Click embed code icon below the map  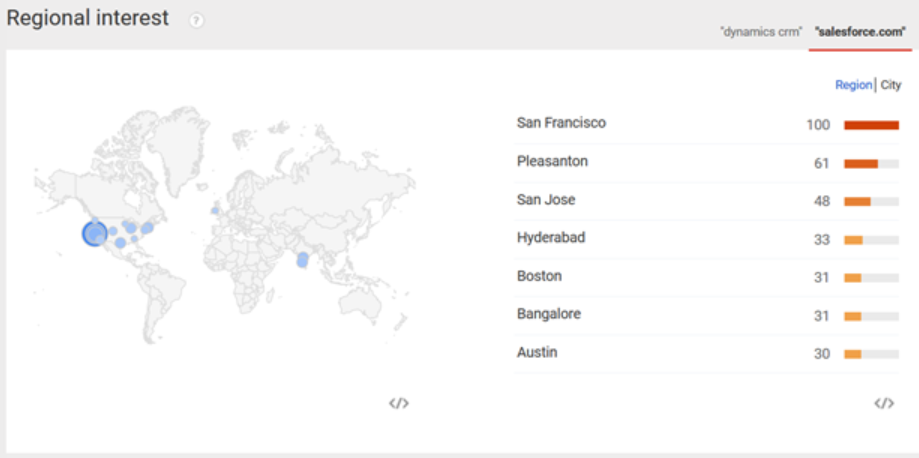click(399, 403)
